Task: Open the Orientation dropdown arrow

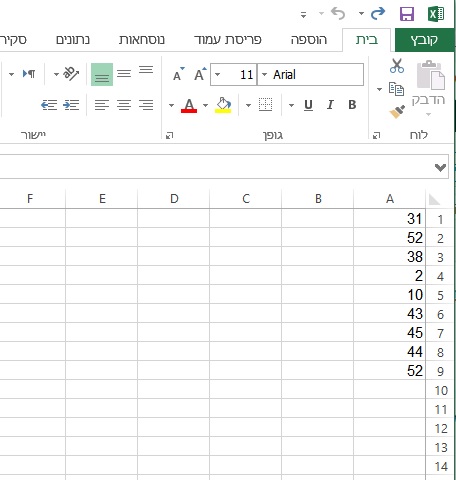Action: coord(56,74)
